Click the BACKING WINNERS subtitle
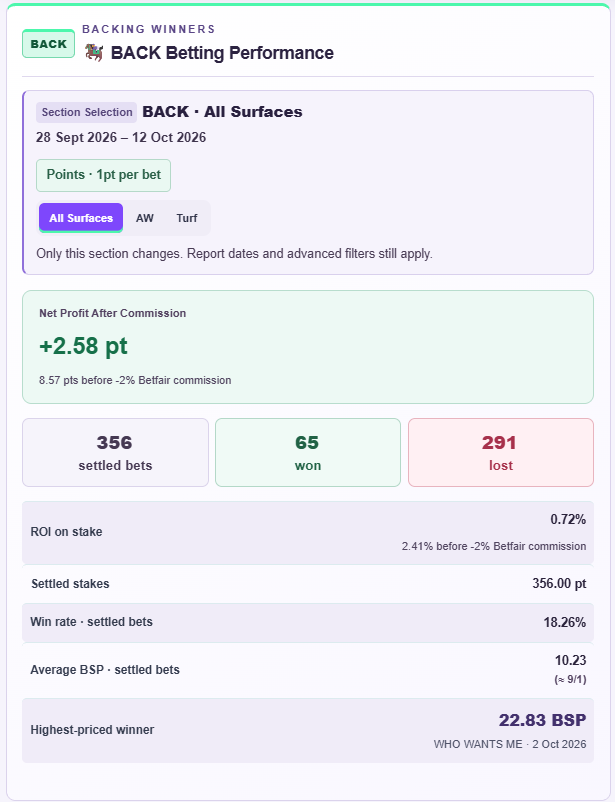The image size is (615, 802). point(149,29)
